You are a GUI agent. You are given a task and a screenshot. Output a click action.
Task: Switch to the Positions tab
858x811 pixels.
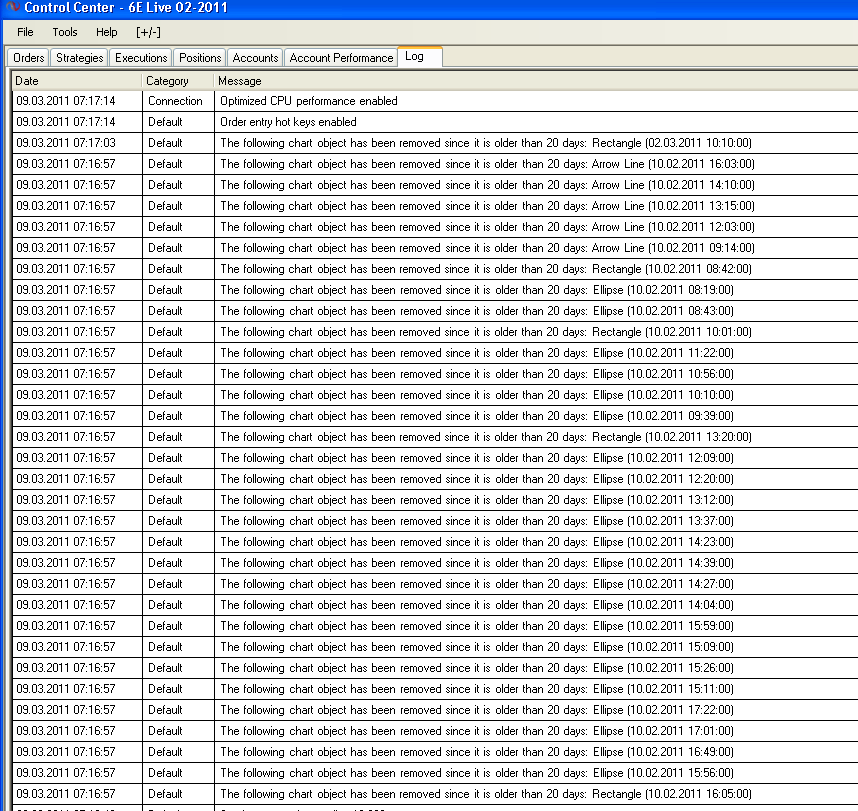pyautogui.click(x=200, y=58)
